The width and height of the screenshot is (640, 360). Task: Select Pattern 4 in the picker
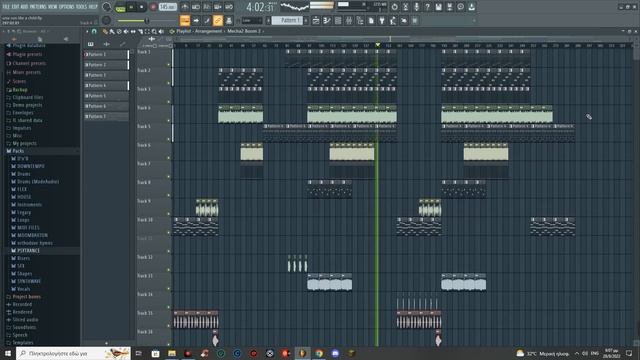[x=106, y=86]
